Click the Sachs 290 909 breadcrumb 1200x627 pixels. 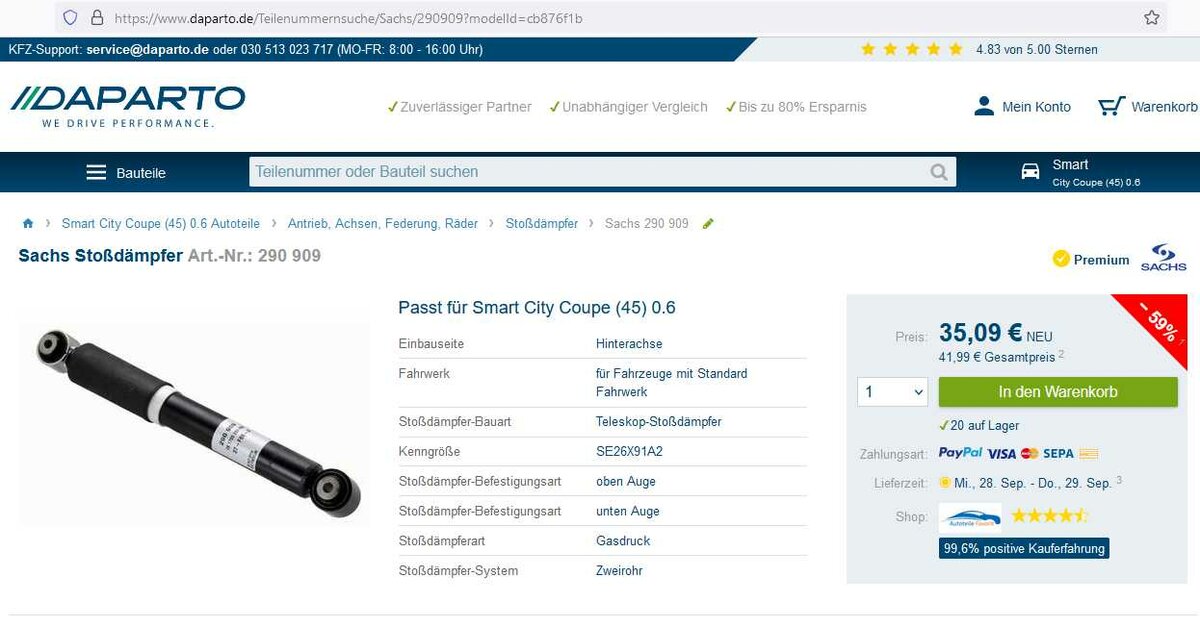pos(647,224)
